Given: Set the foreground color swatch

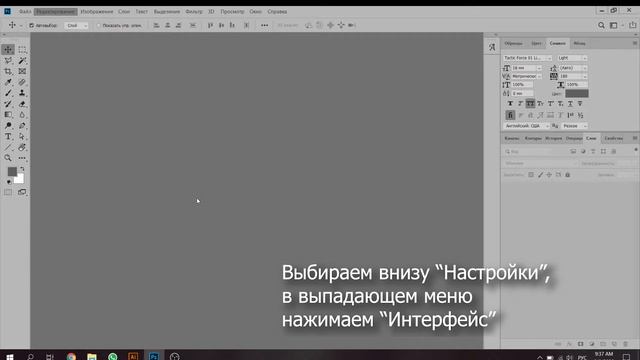Looking at the screenshot, I should coord(12,171).
